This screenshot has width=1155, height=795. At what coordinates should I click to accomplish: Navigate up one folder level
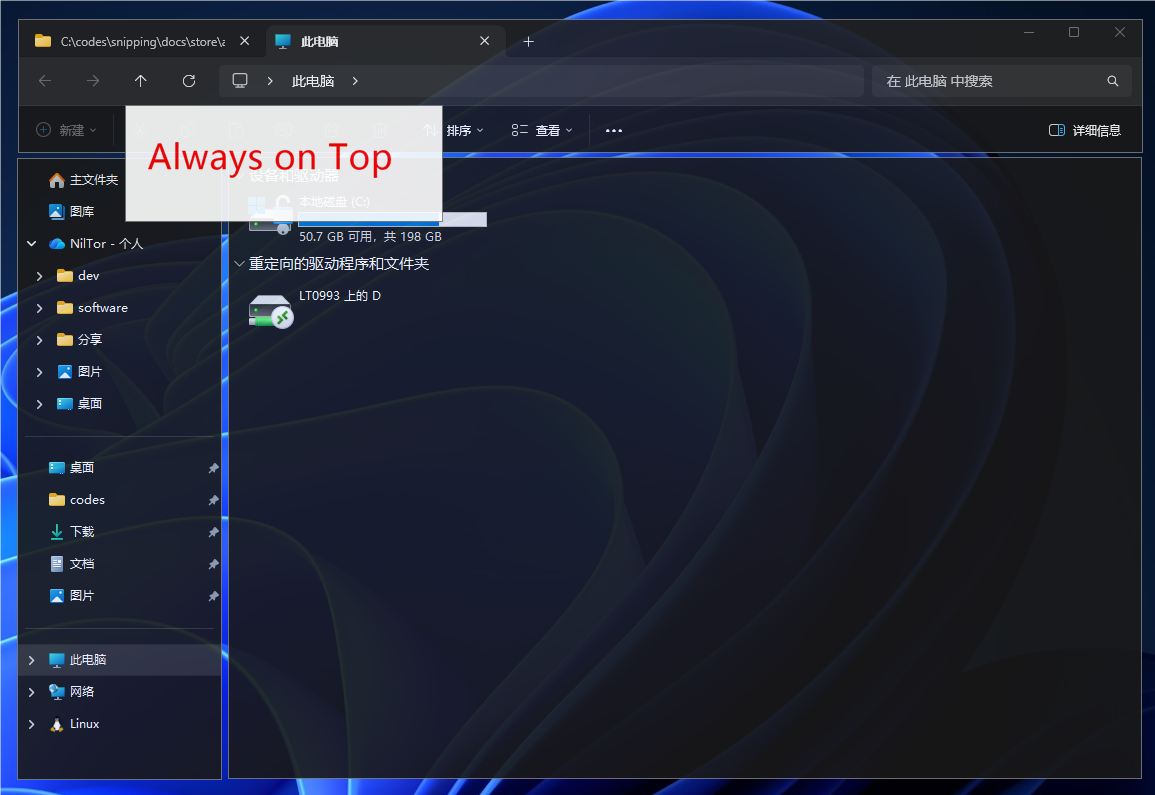coord(141,81)
